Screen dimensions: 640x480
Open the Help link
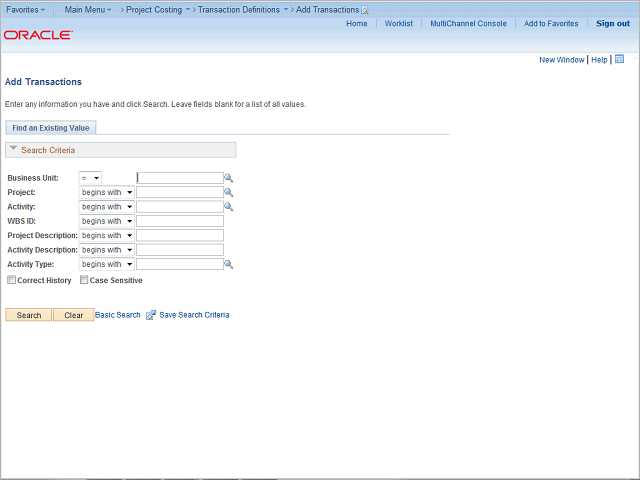coord(599,60)
